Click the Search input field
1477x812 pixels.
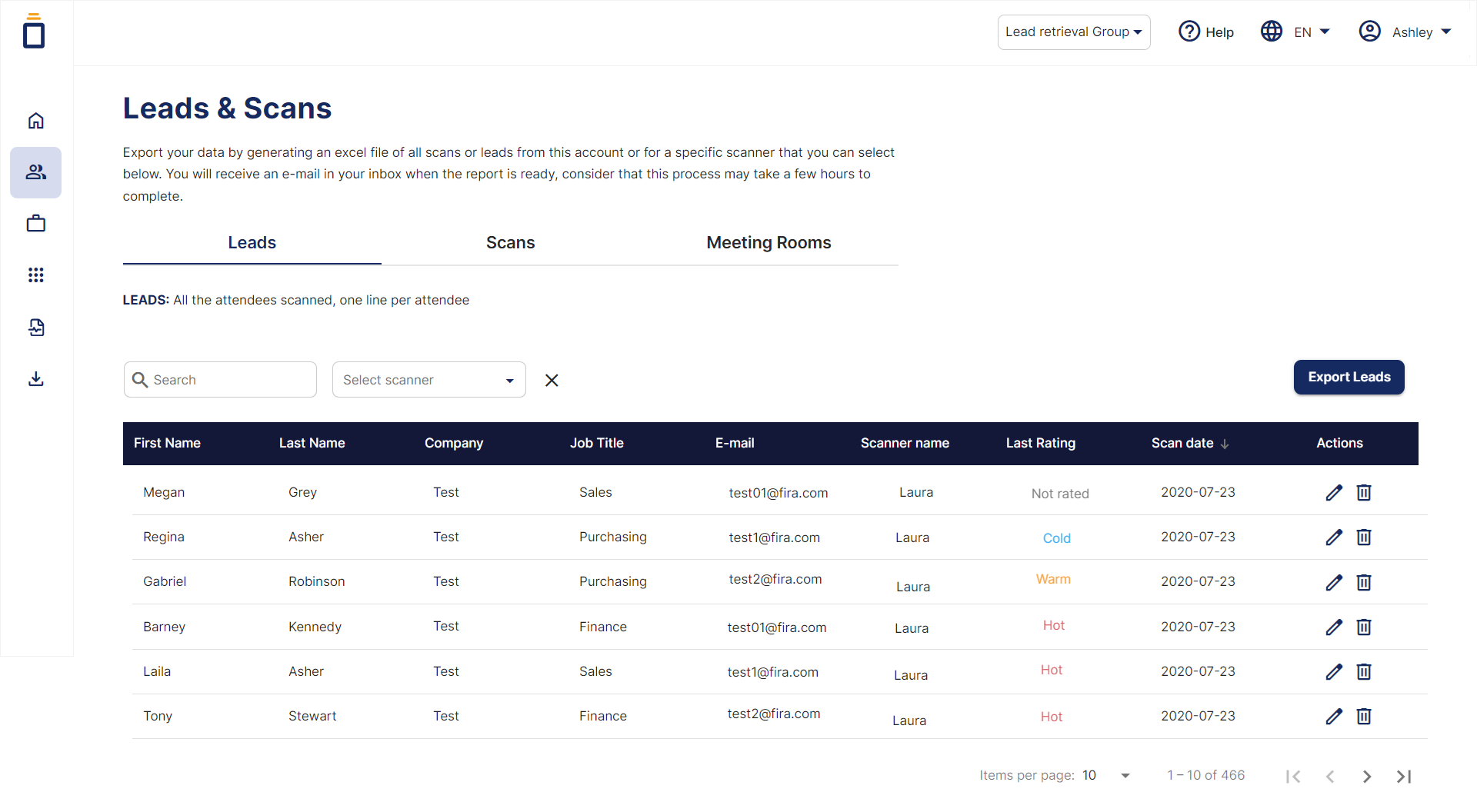(x=220, y=380)
